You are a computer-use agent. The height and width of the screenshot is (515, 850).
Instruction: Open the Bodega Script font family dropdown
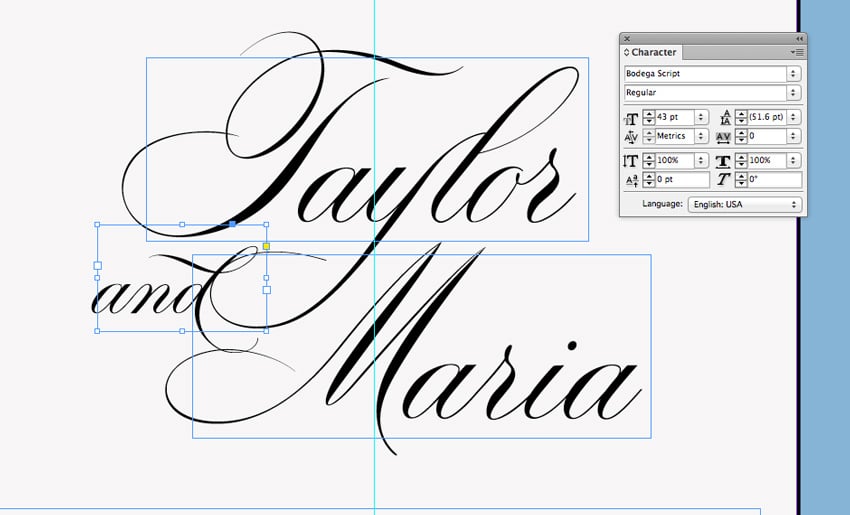click(x=794, y=74)
